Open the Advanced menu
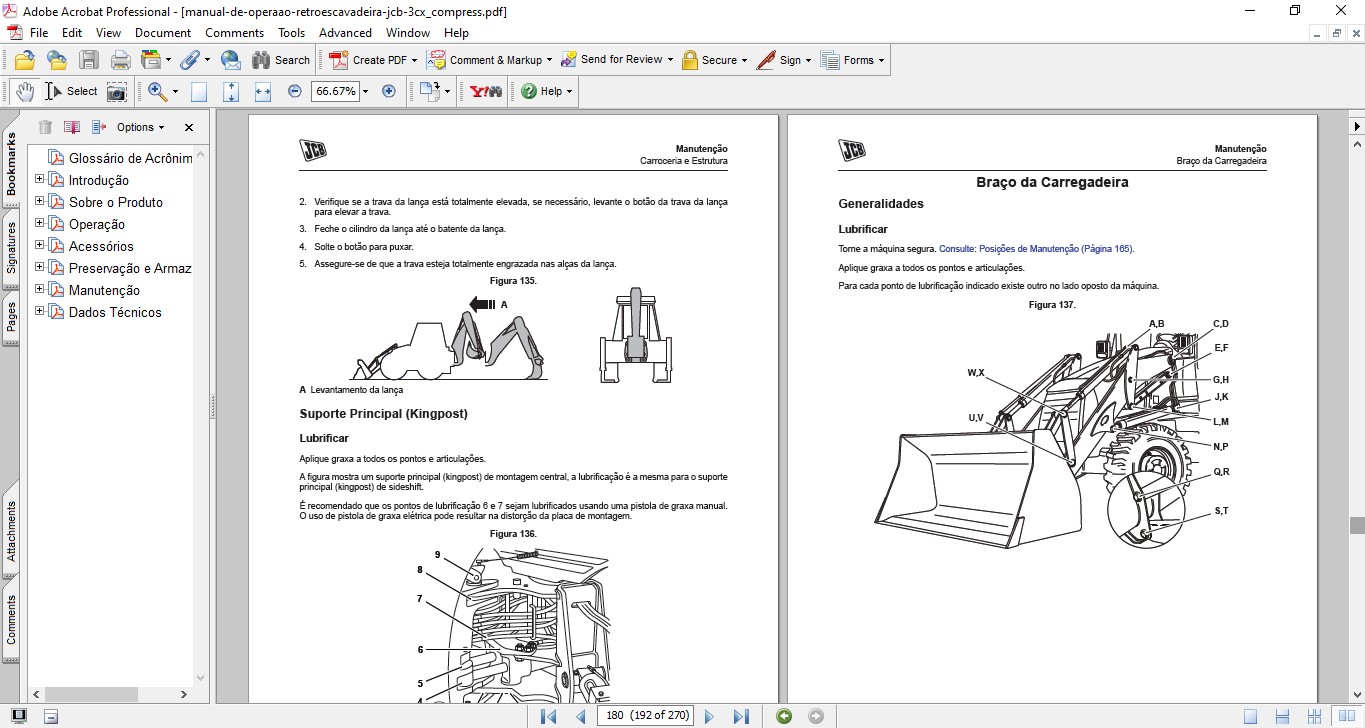This screenshot has width=1365, height=728. (345, 33)
